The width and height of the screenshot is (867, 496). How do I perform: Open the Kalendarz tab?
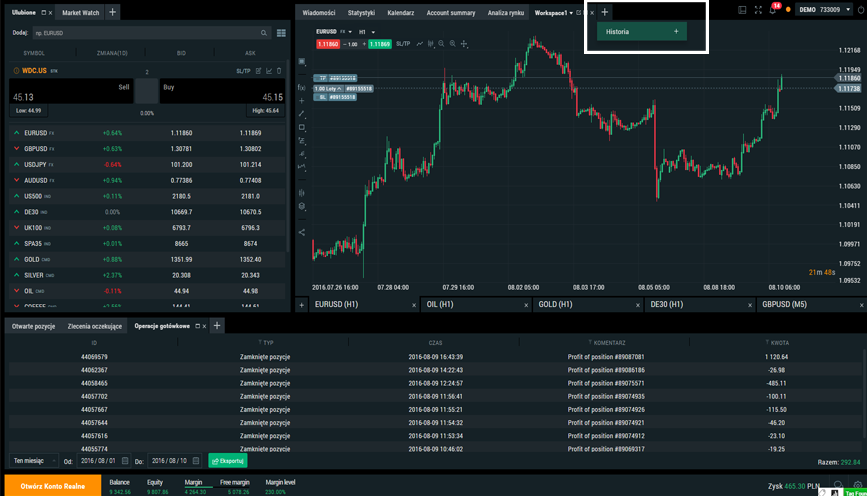tap(400, 13)
